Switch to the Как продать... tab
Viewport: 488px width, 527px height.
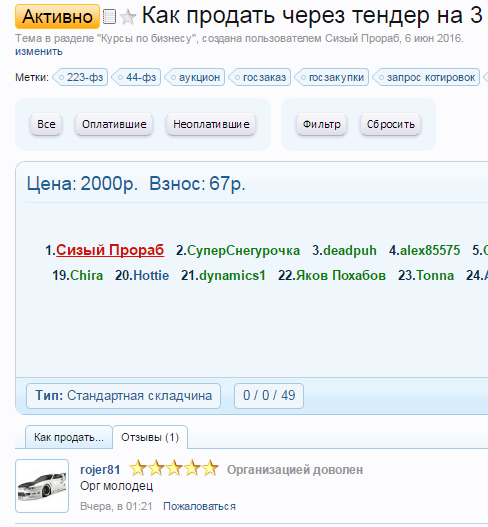click(69, 437)
